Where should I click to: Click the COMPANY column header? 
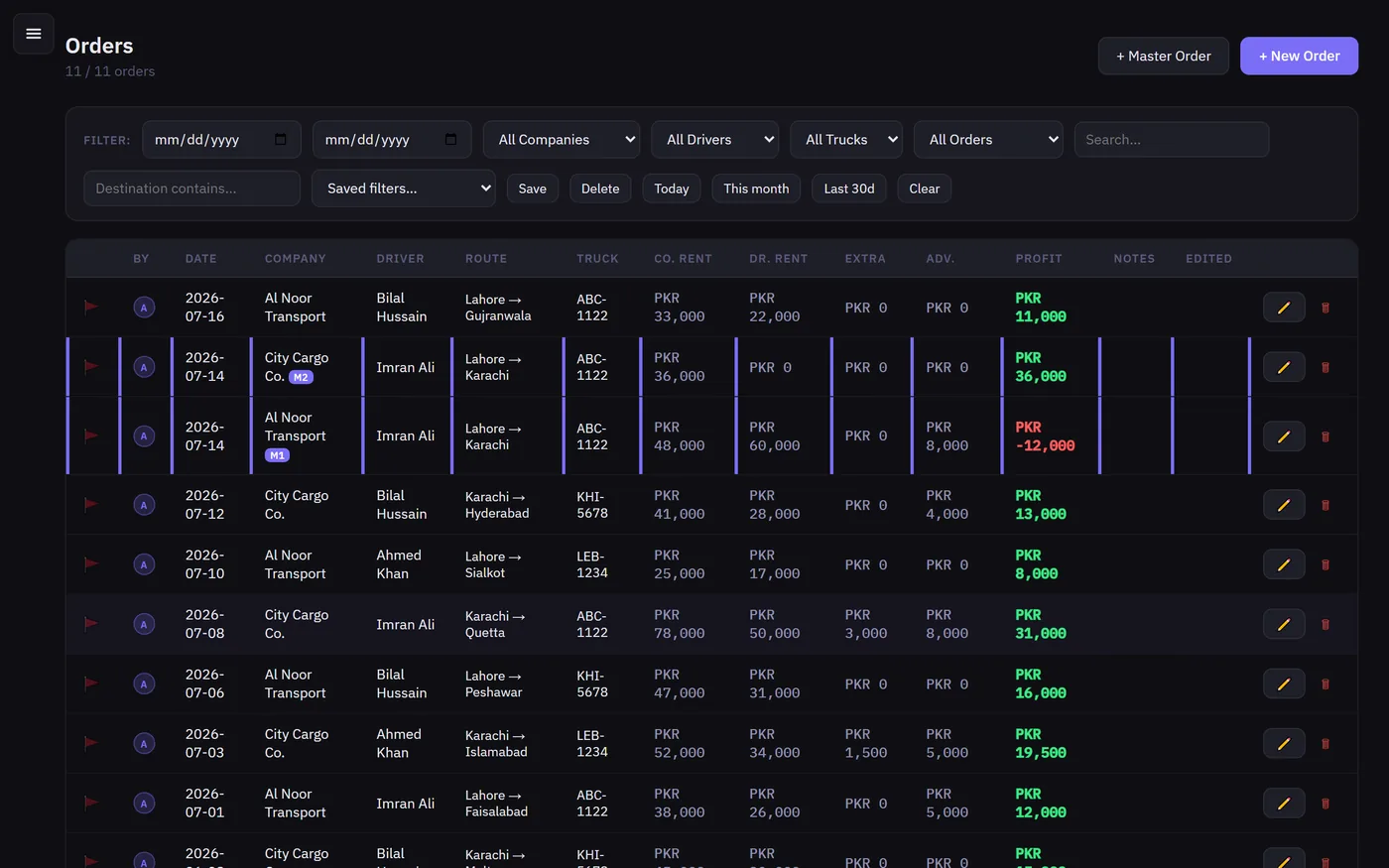(296, 259)
